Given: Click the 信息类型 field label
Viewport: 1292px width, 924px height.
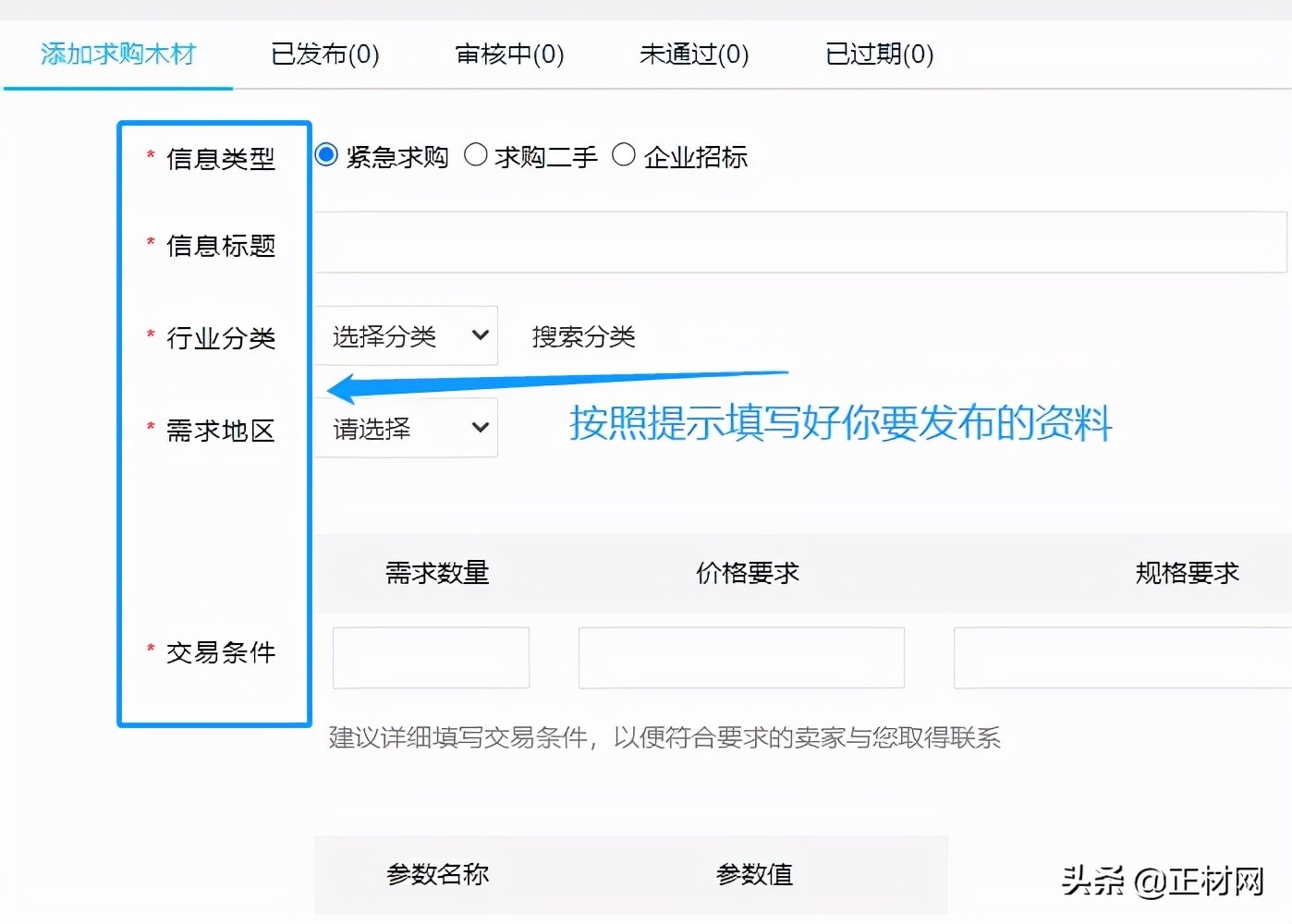Looking at the screenshot, I should [220, 159].
